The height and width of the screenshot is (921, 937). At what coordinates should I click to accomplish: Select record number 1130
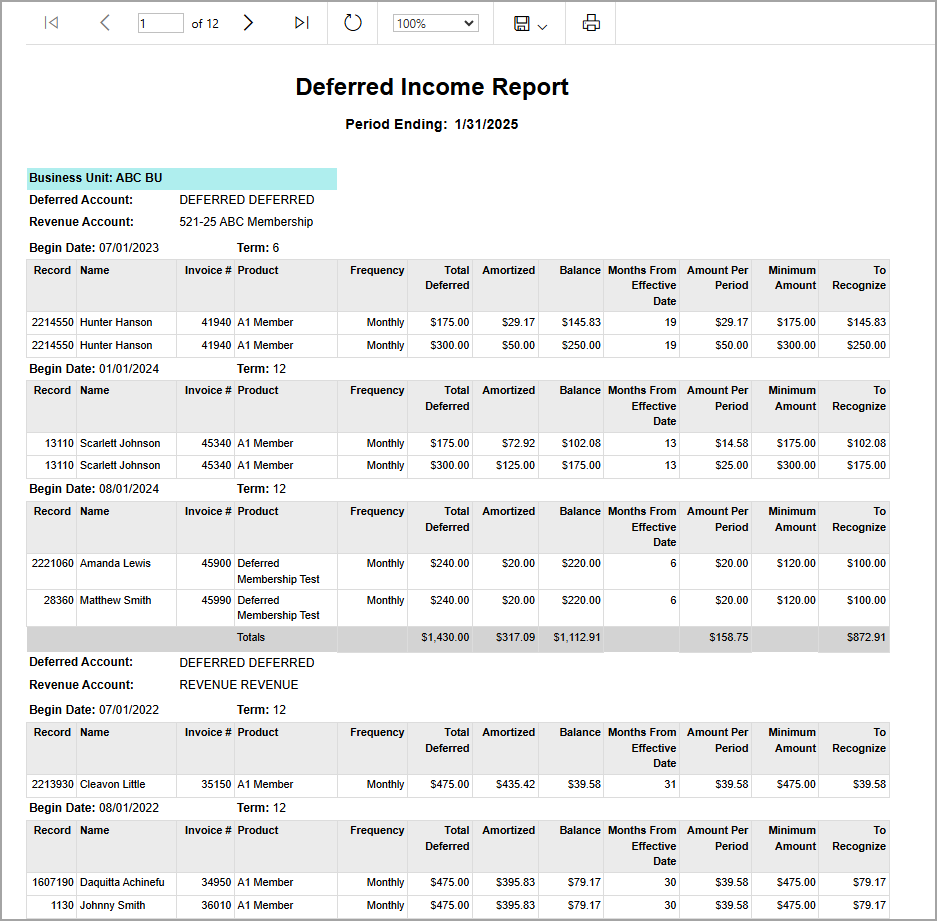62,905
